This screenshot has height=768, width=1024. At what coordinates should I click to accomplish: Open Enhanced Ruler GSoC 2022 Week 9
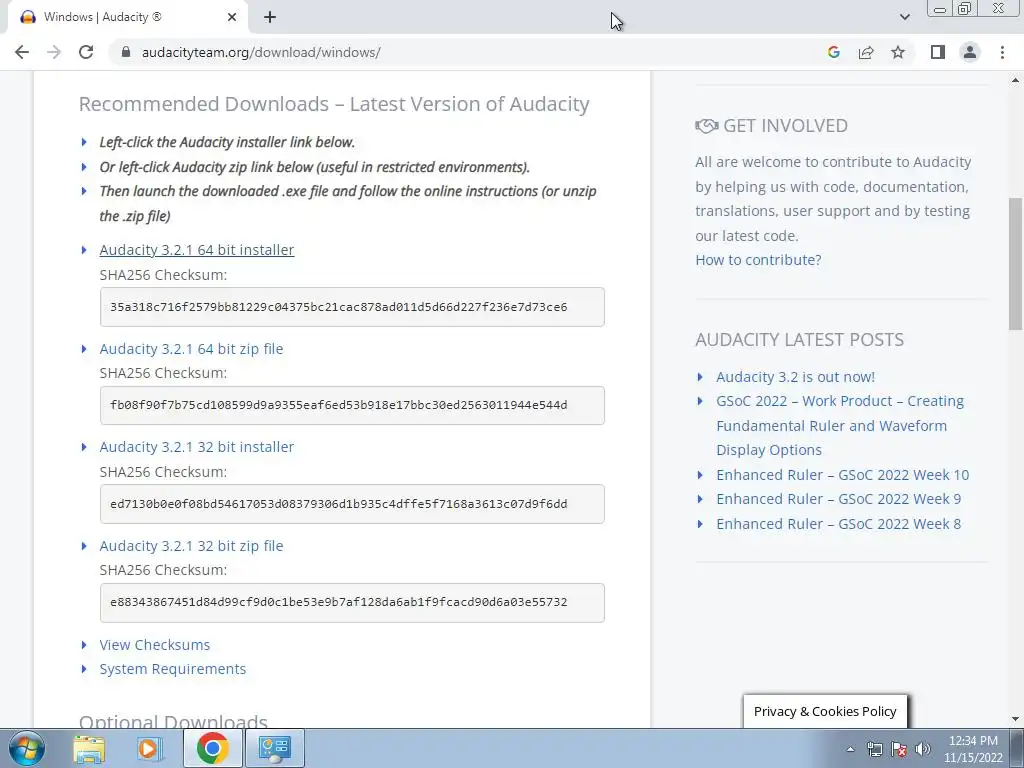point(839,499)
